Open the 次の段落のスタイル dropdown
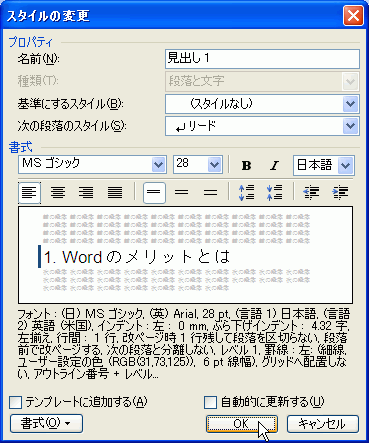 click(350, 126)
